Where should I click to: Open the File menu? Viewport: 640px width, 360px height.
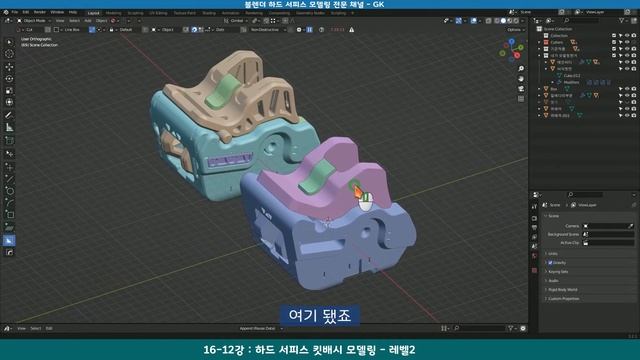(x=15, y=12)
